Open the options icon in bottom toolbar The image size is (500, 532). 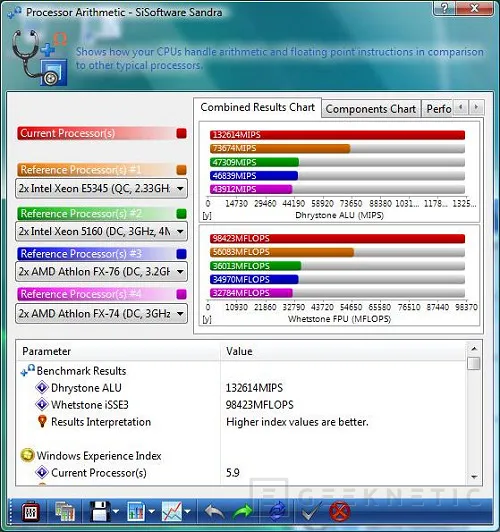[31, 511]
